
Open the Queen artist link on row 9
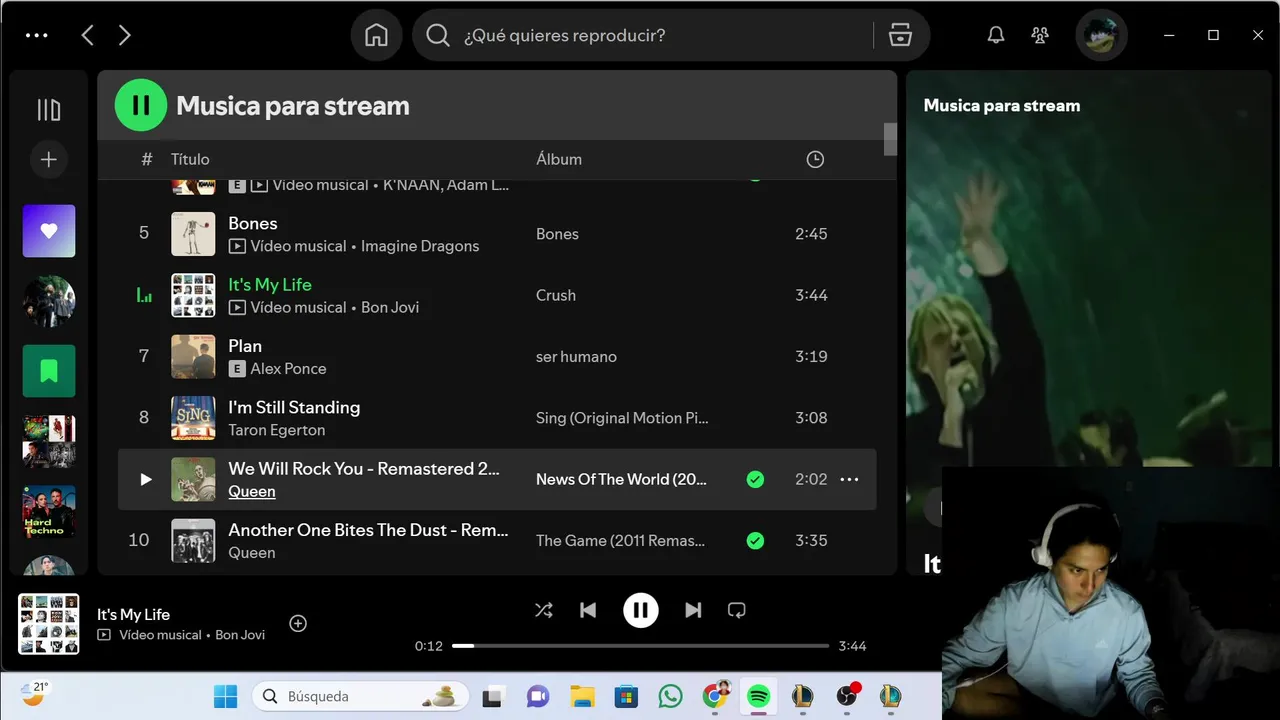(x=252, y=491)
